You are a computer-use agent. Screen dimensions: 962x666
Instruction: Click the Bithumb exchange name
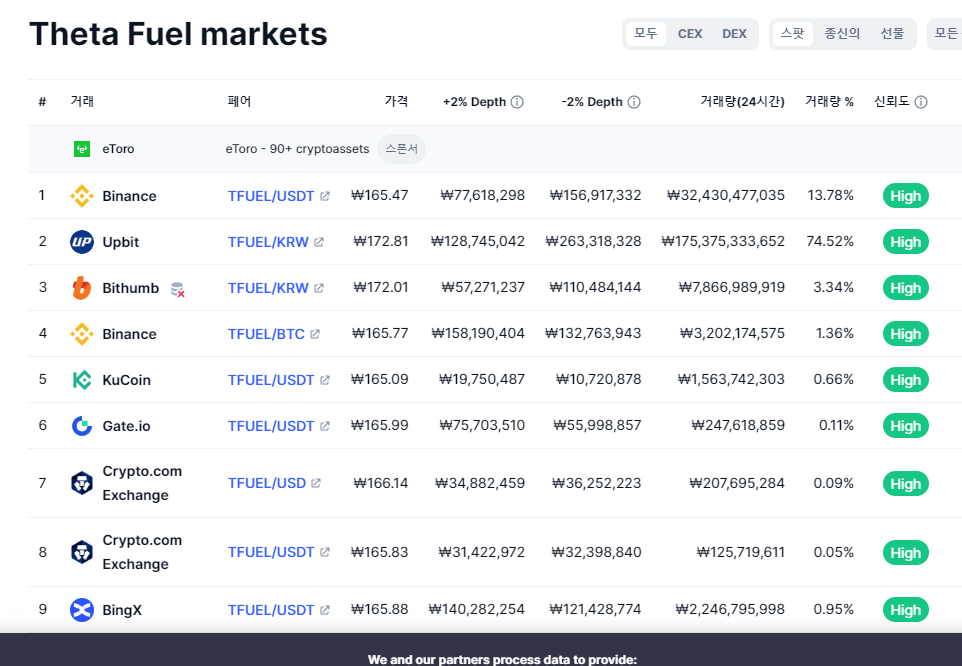point(130,288)
